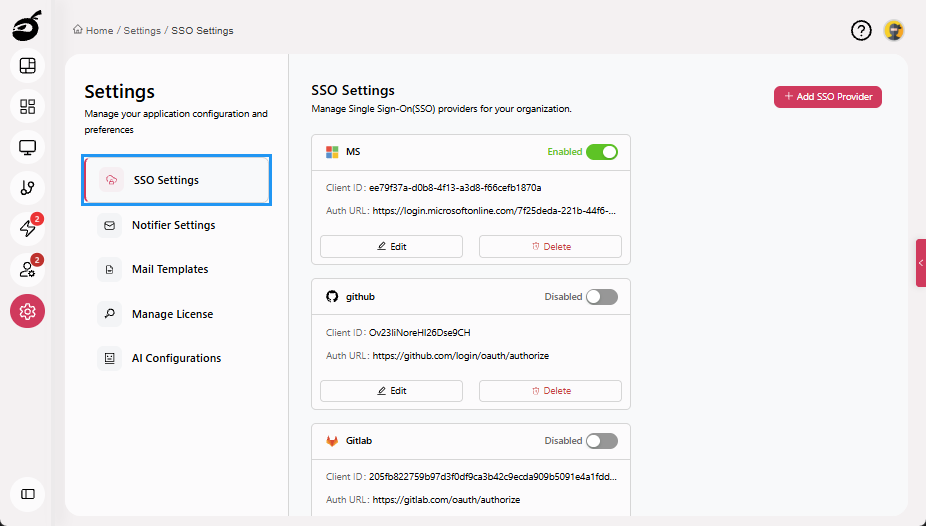Click Gitlab Client ID value
This screenshot has width=926, height=526.
point(493,477)
